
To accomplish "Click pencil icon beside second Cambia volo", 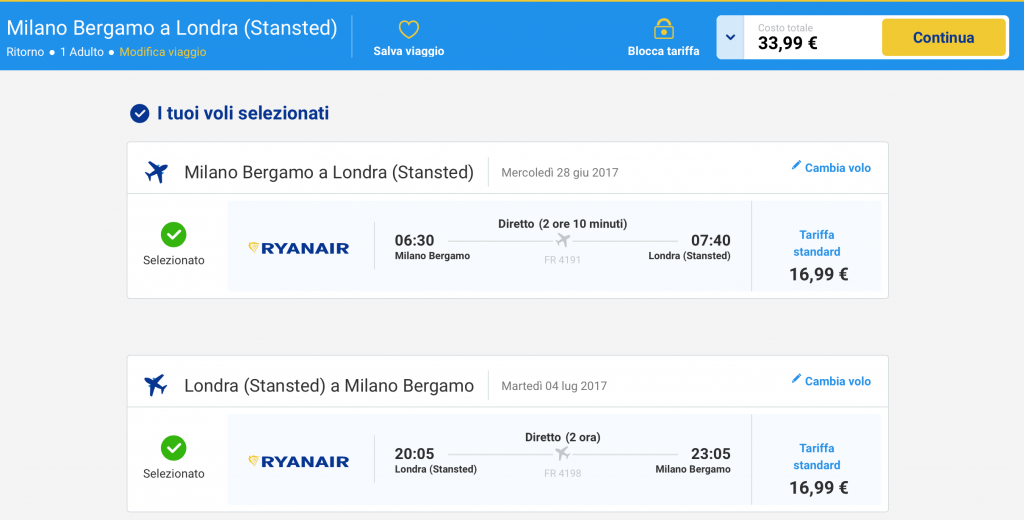I will (x=796, y=379).
